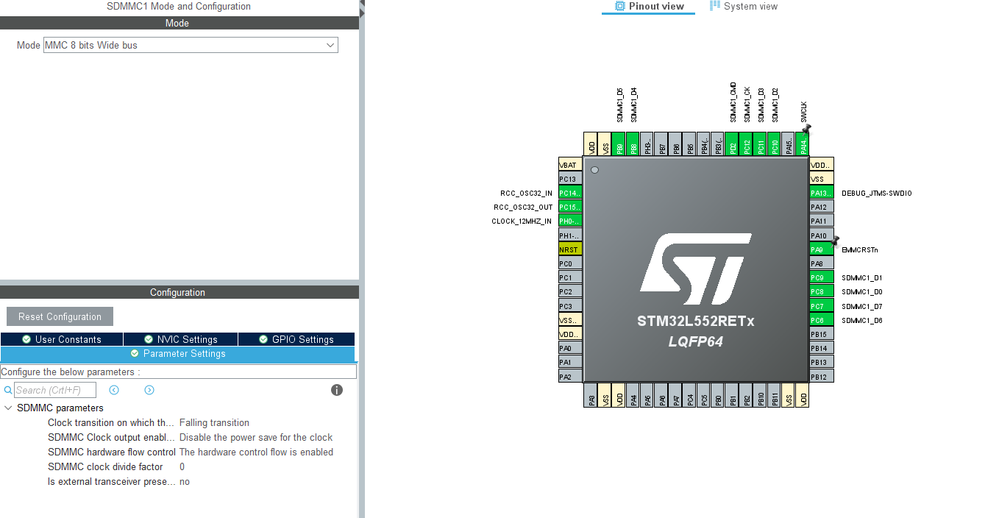The image size is (999, 518).
Task: Switch to System view tab
Action: (744, 6)
